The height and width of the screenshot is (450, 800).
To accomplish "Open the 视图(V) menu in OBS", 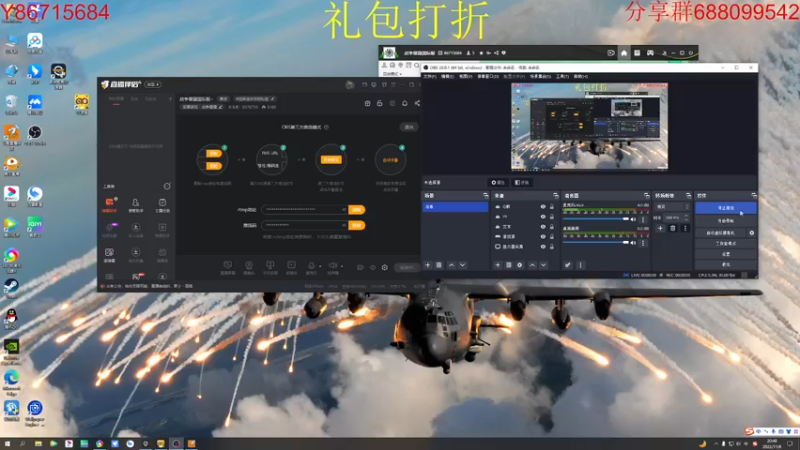I will coord(465,77).
